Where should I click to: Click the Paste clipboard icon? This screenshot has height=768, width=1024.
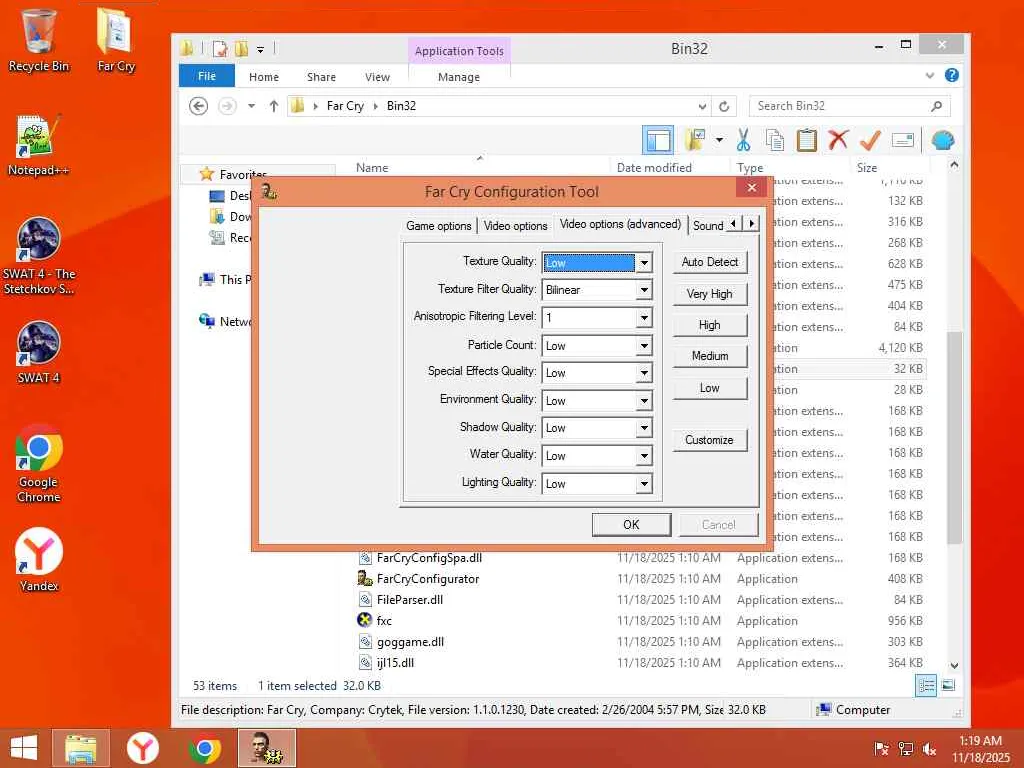pos(807,140)
